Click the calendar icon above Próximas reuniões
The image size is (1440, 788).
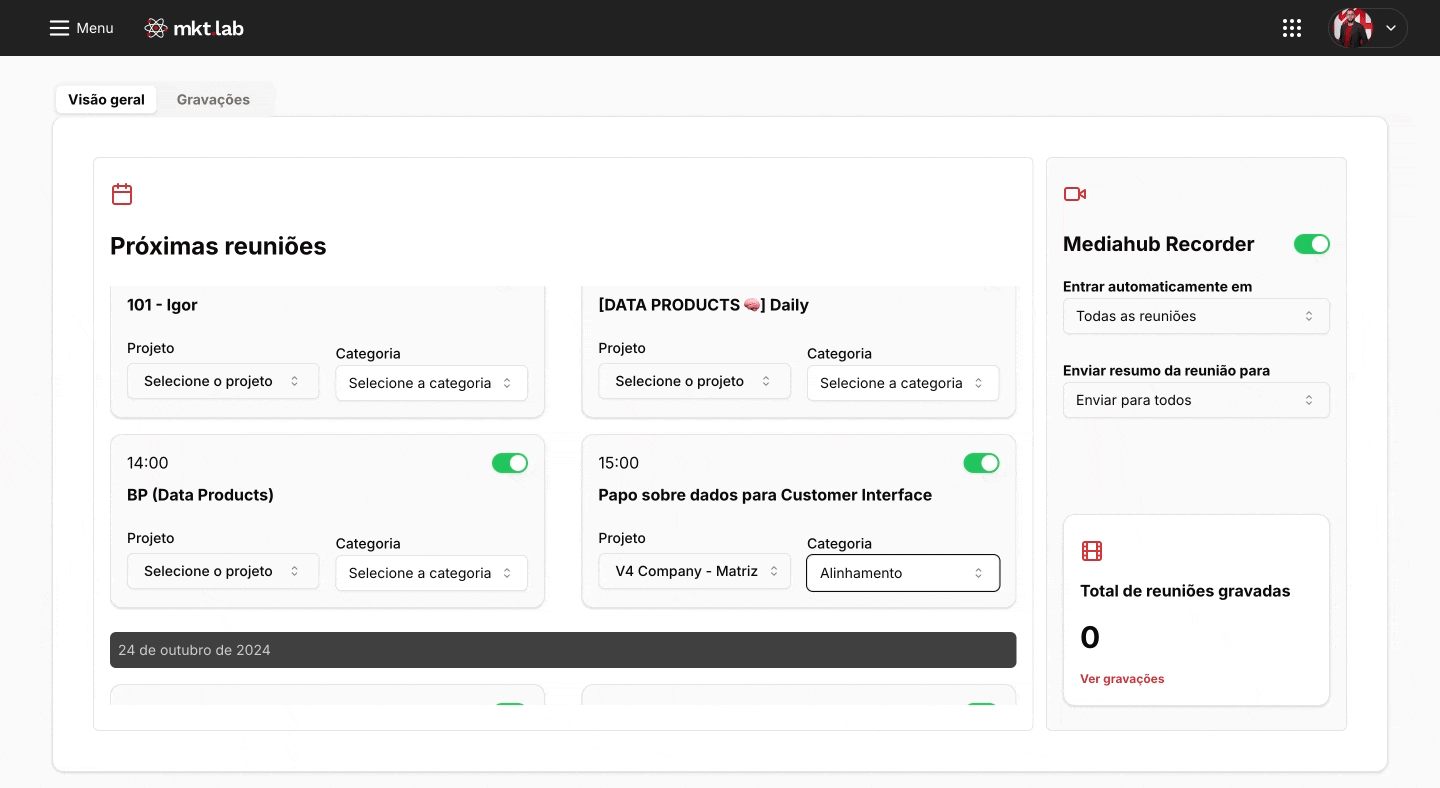coord(122,194)
